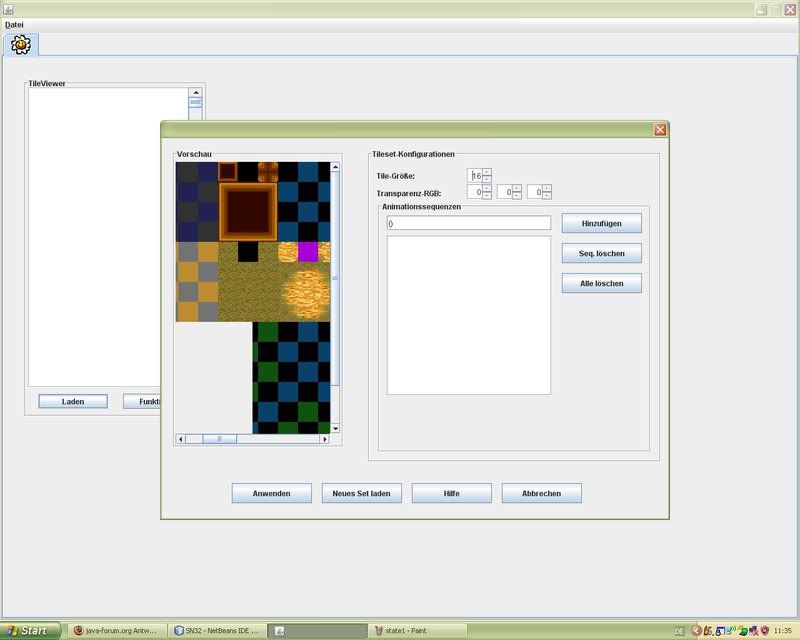The height and width of the screenshot is (640, 800).
Task: Click the Vorschau horizontal scrollbar thumb
Action: coord(220,439)
